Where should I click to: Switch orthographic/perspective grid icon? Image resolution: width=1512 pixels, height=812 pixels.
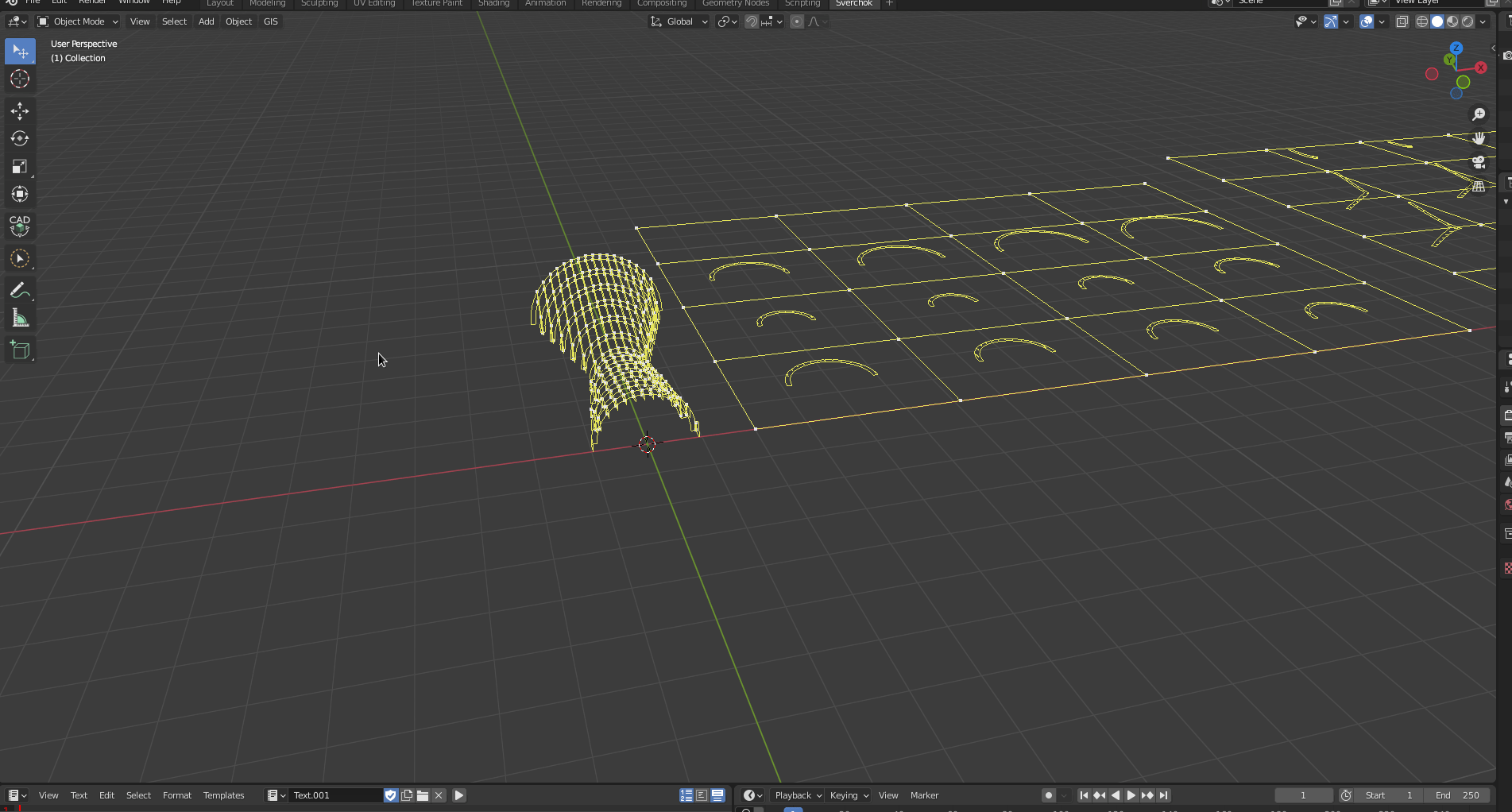(1479, 187)
